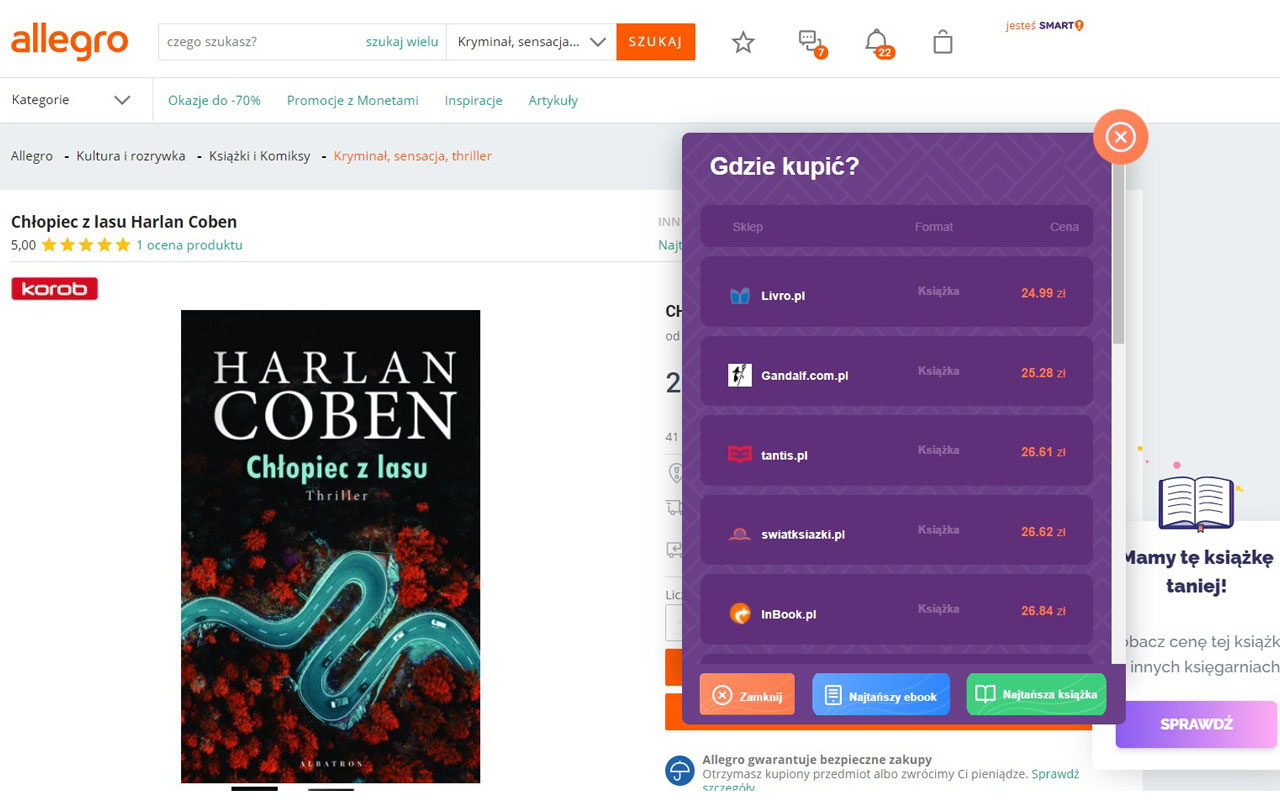The image size is (1280, 800).
Task: Open the 1 ocena produktu link
Action: pos(189,245)
